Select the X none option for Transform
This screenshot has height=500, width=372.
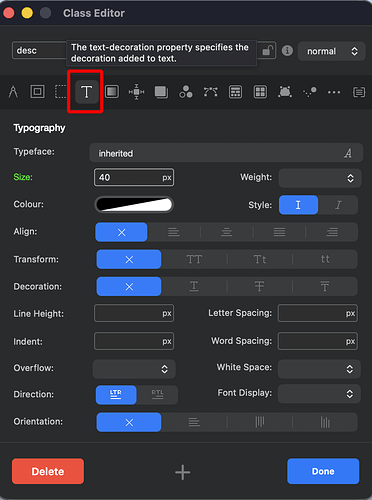click(129, 259)
